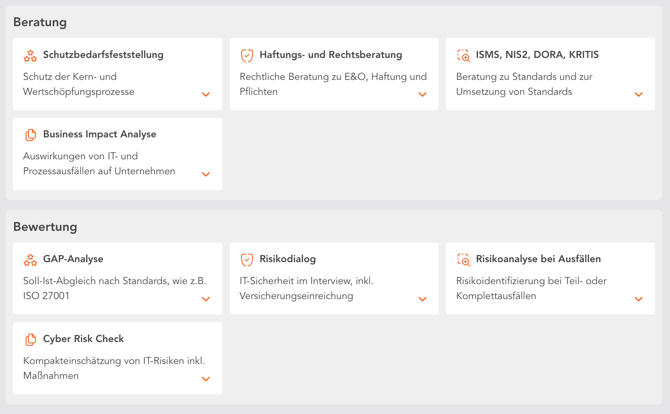Expand the Risikoanalyse bei Ausfällen chevron

pyautogui.click(x=639, y=299)
